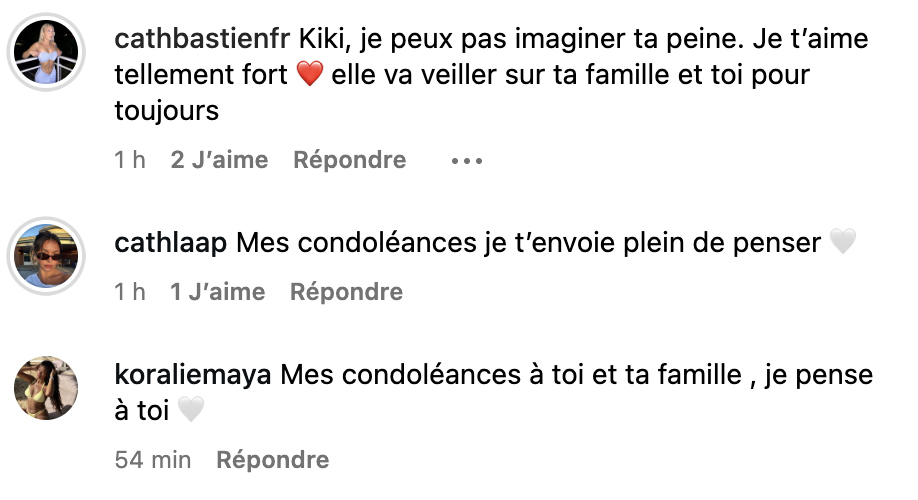Reply to cathbastienfr's comment via Répondre

(x=349, y=160)
